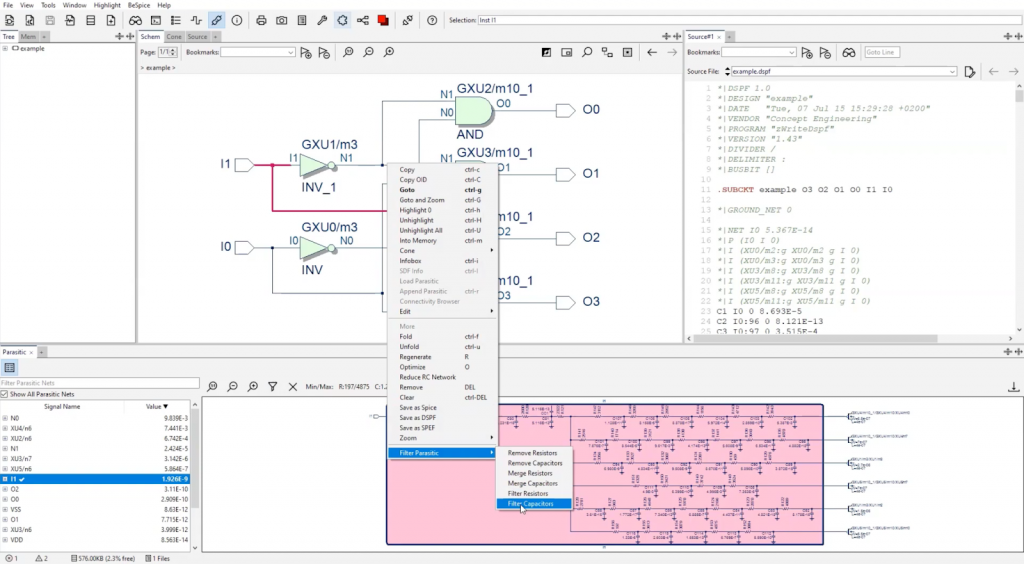Open the help question mark icon

[x=432, y=20]
